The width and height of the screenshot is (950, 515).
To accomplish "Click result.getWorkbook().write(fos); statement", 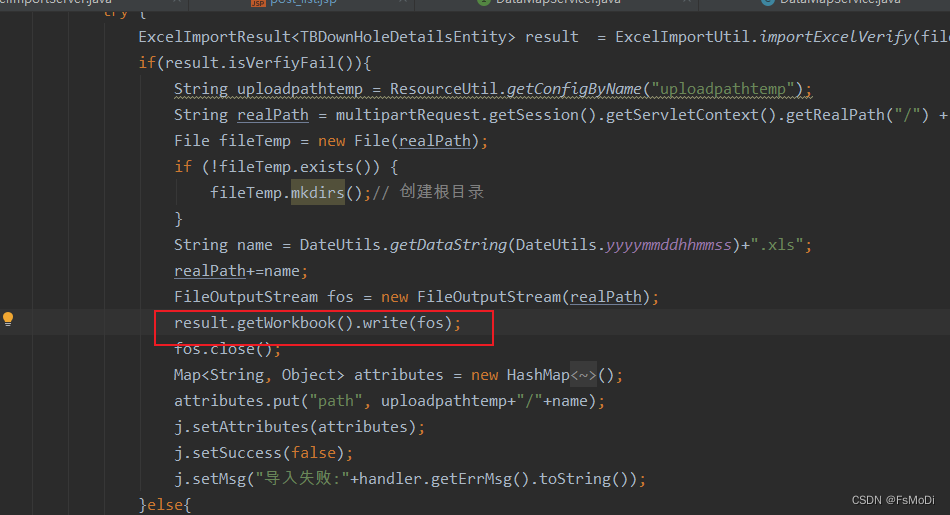I will [317, 323].
